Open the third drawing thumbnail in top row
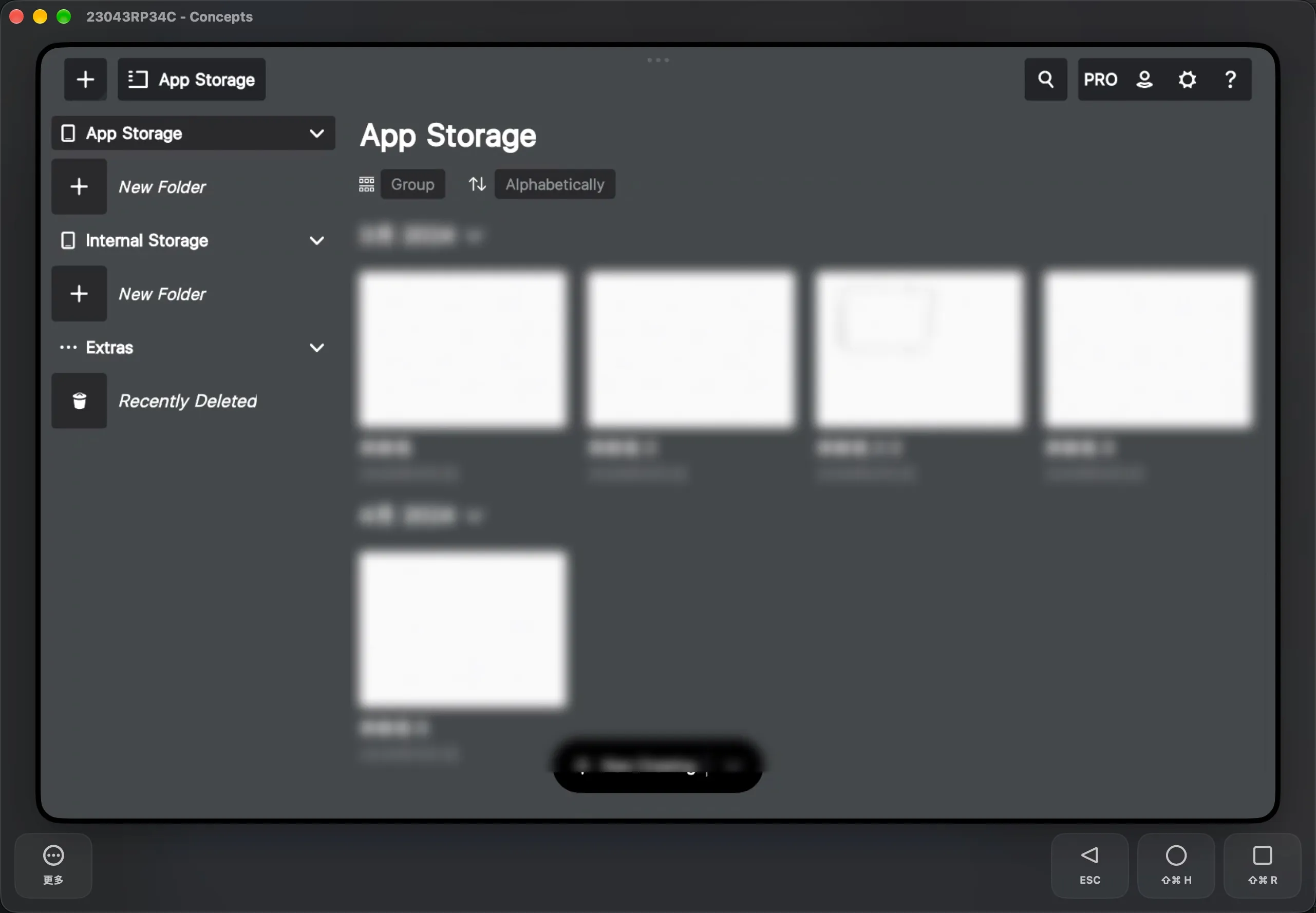The width and height of the screenshot is (1316, 913). point(919,349)
